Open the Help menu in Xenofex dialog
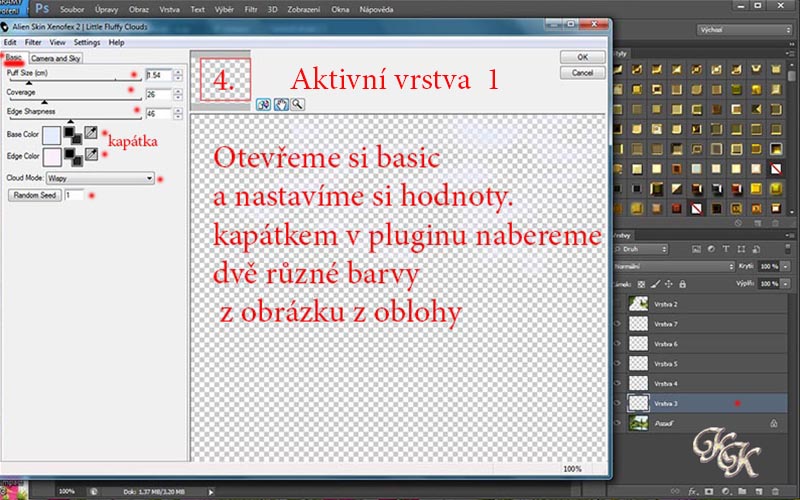 tap(116, 42)
